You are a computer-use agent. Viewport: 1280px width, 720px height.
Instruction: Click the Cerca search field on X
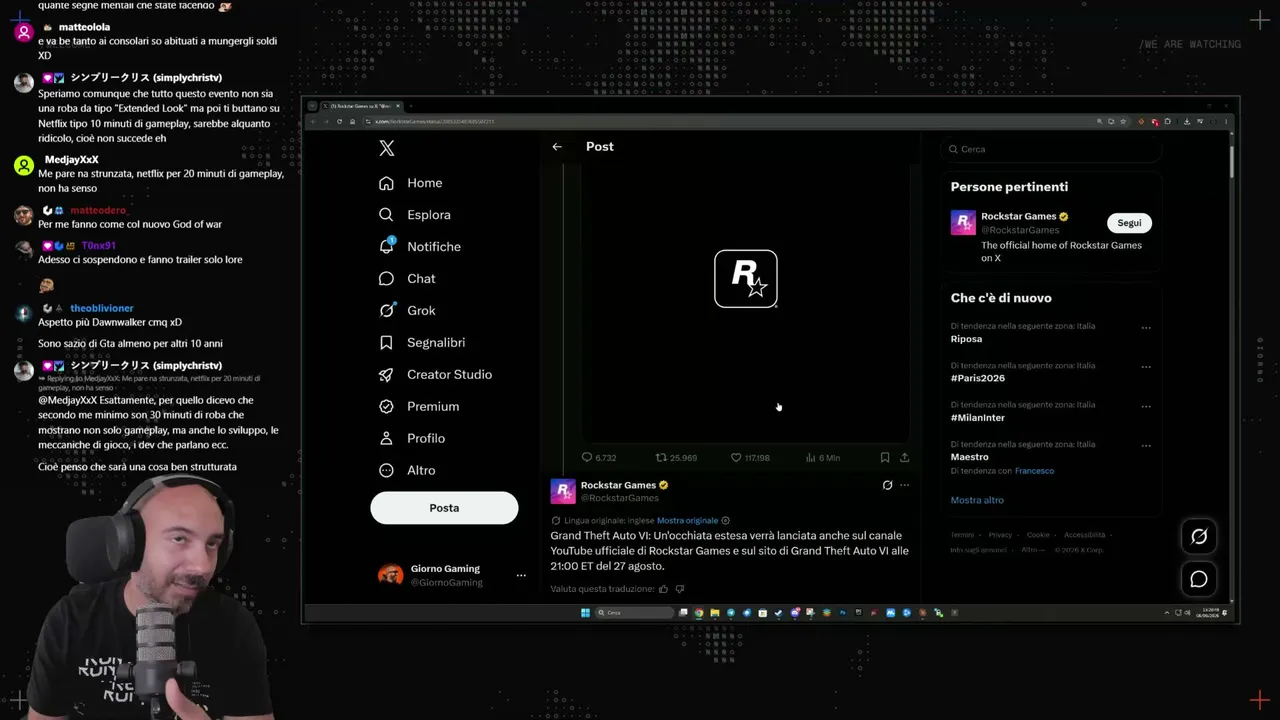[x=1050, y=149]
